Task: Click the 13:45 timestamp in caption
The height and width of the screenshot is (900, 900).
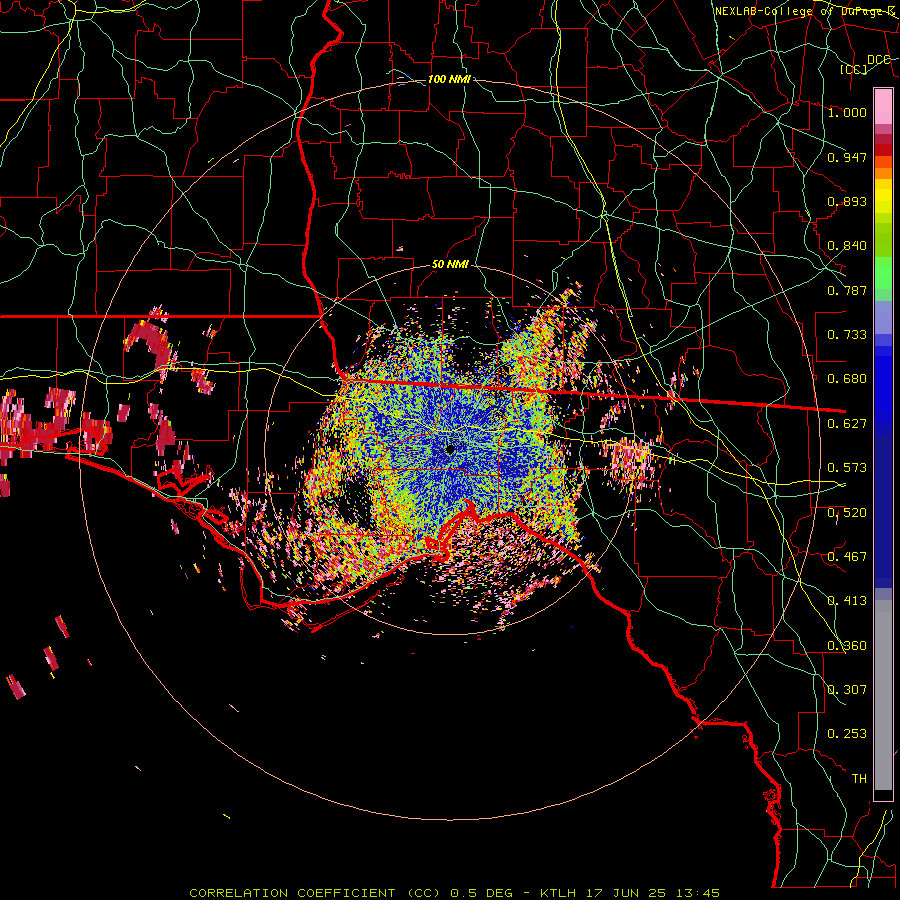Action: coord(697,893)
